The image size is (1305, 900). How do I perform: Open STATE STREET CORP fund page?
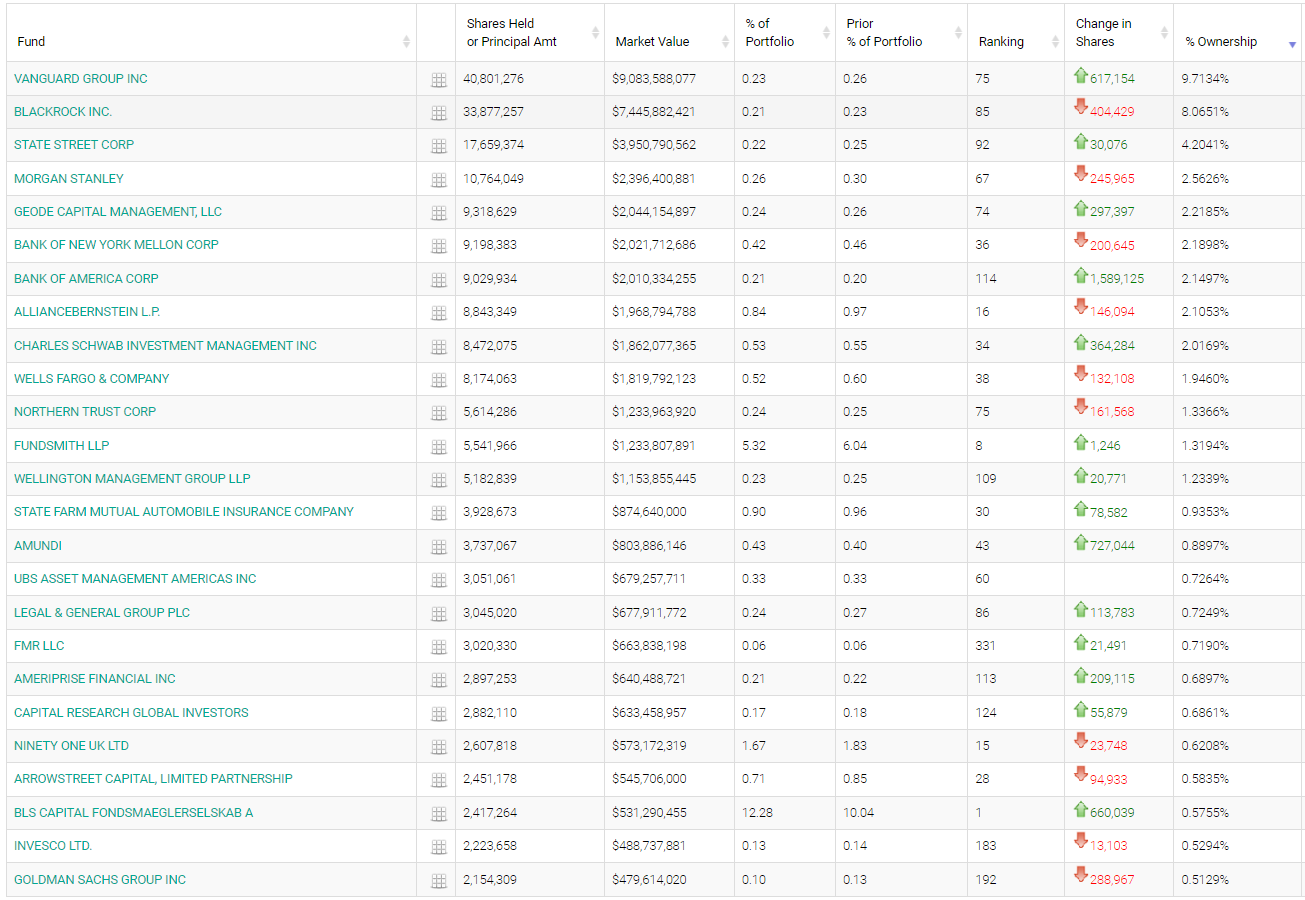pyautogui.click(x=74, y=145)
